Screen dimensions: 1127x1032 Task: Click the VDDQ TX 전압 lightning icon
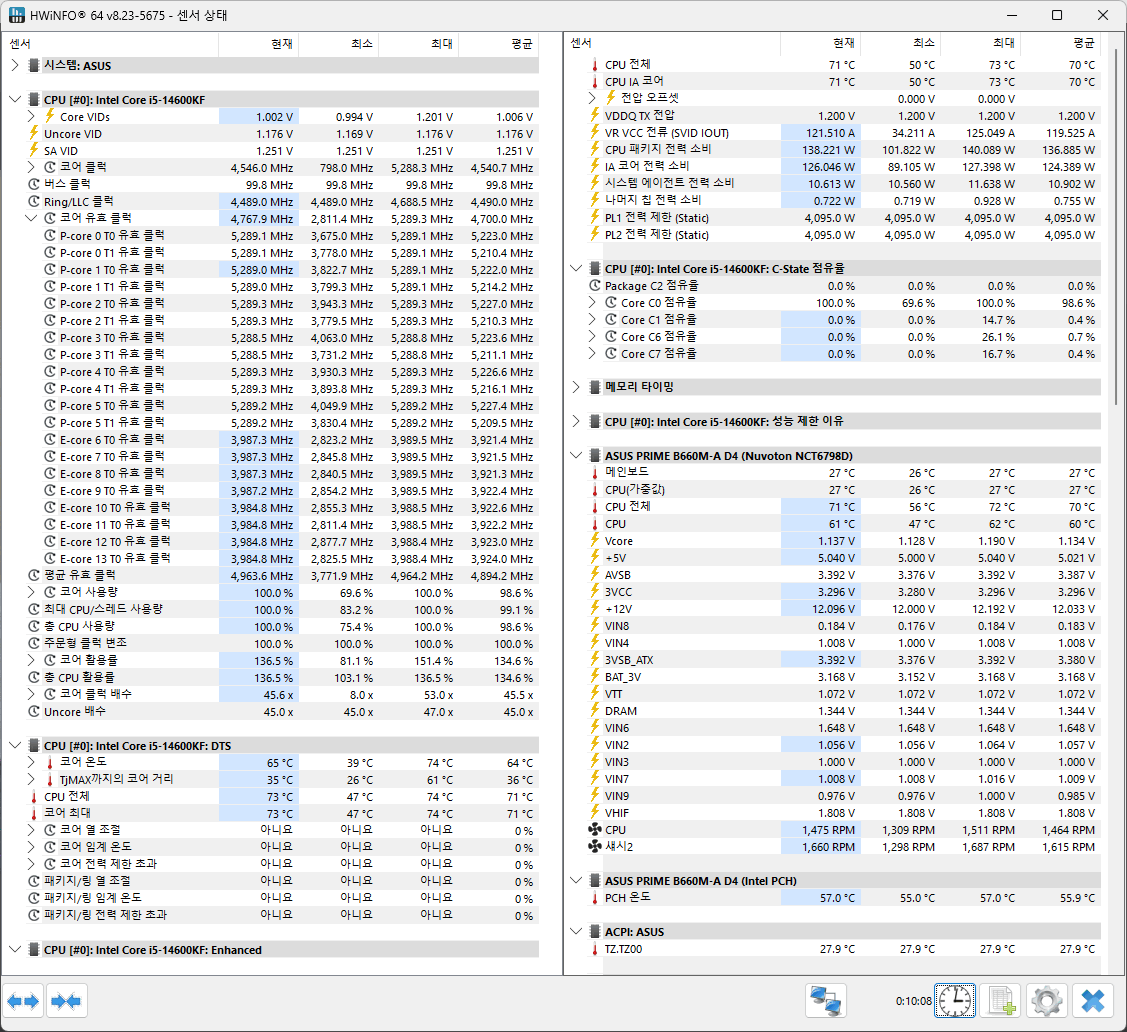[594, 116]
